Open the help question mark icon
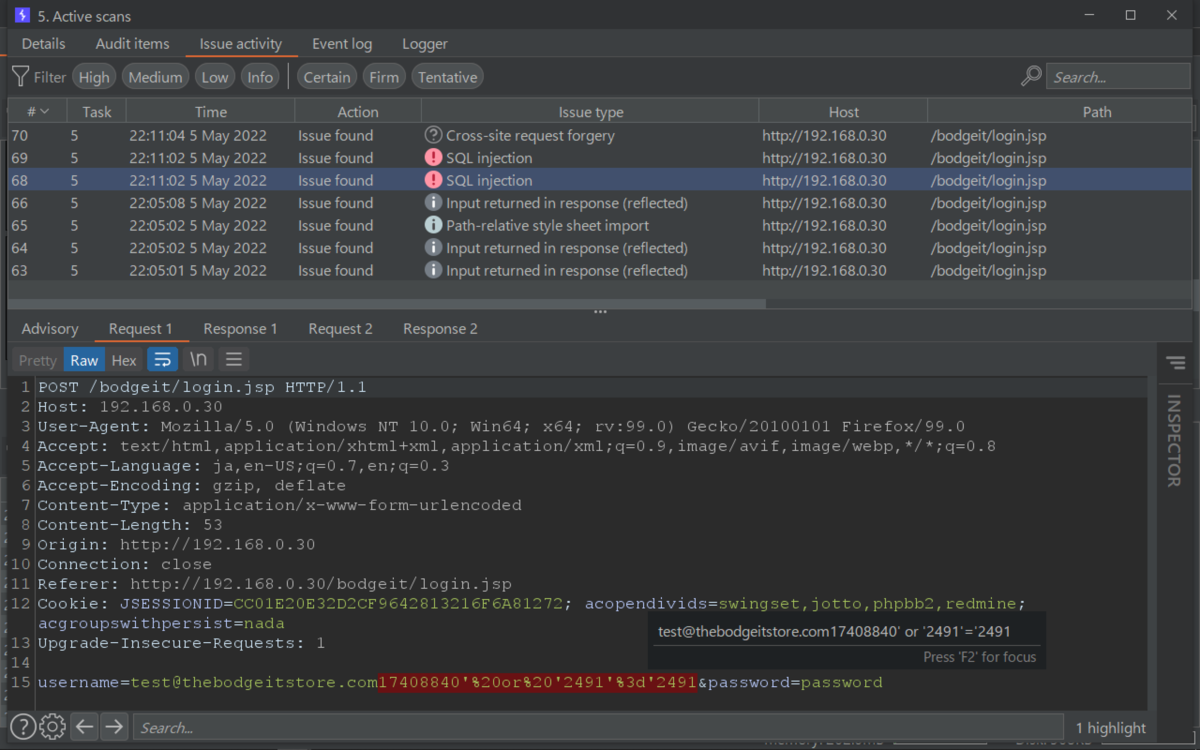 [x=23, y=727]
